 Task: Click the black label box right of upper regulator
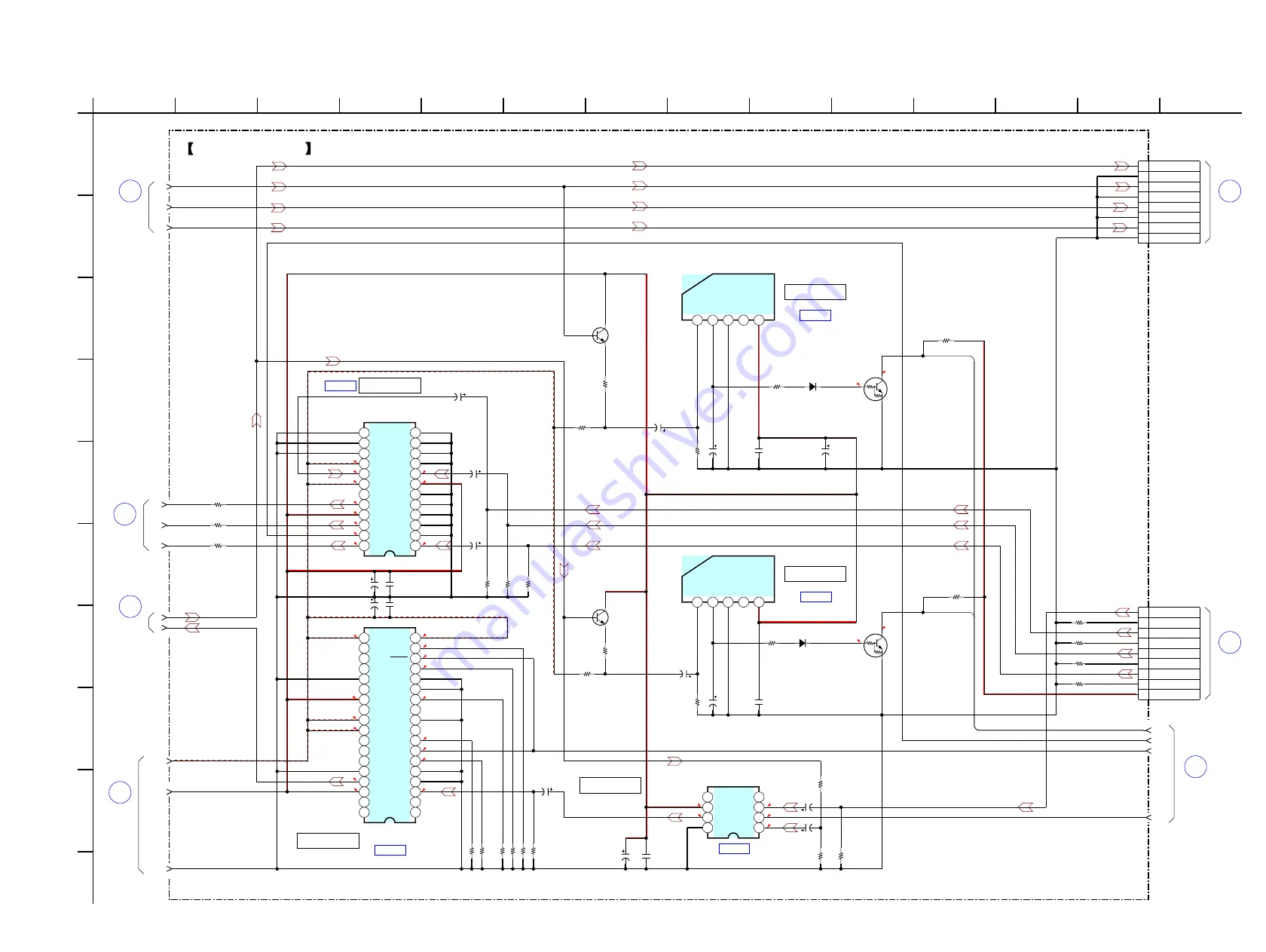[815, 292]
